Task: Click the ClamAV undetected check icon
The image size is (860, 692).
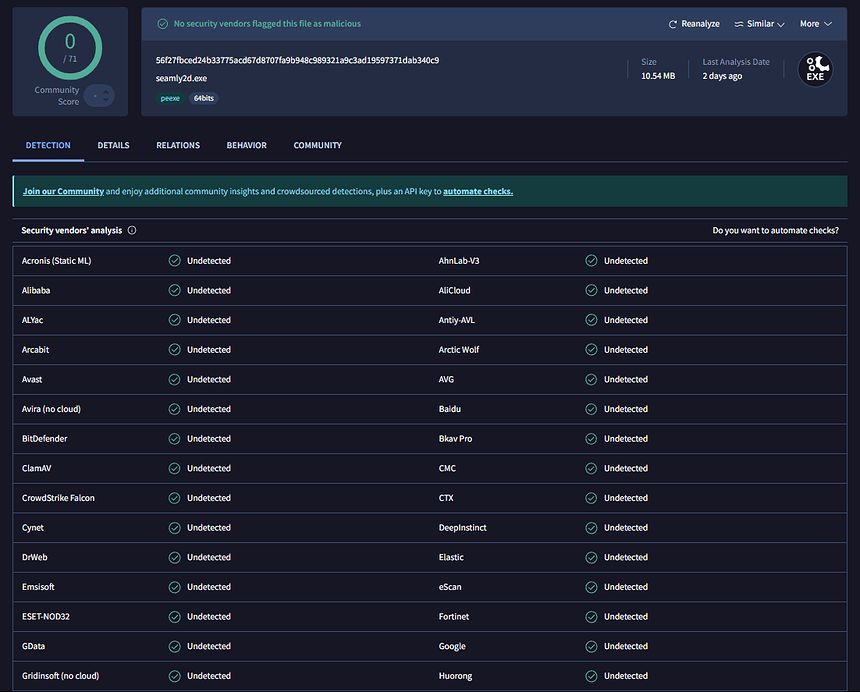Action: click(x=174, y=468)
